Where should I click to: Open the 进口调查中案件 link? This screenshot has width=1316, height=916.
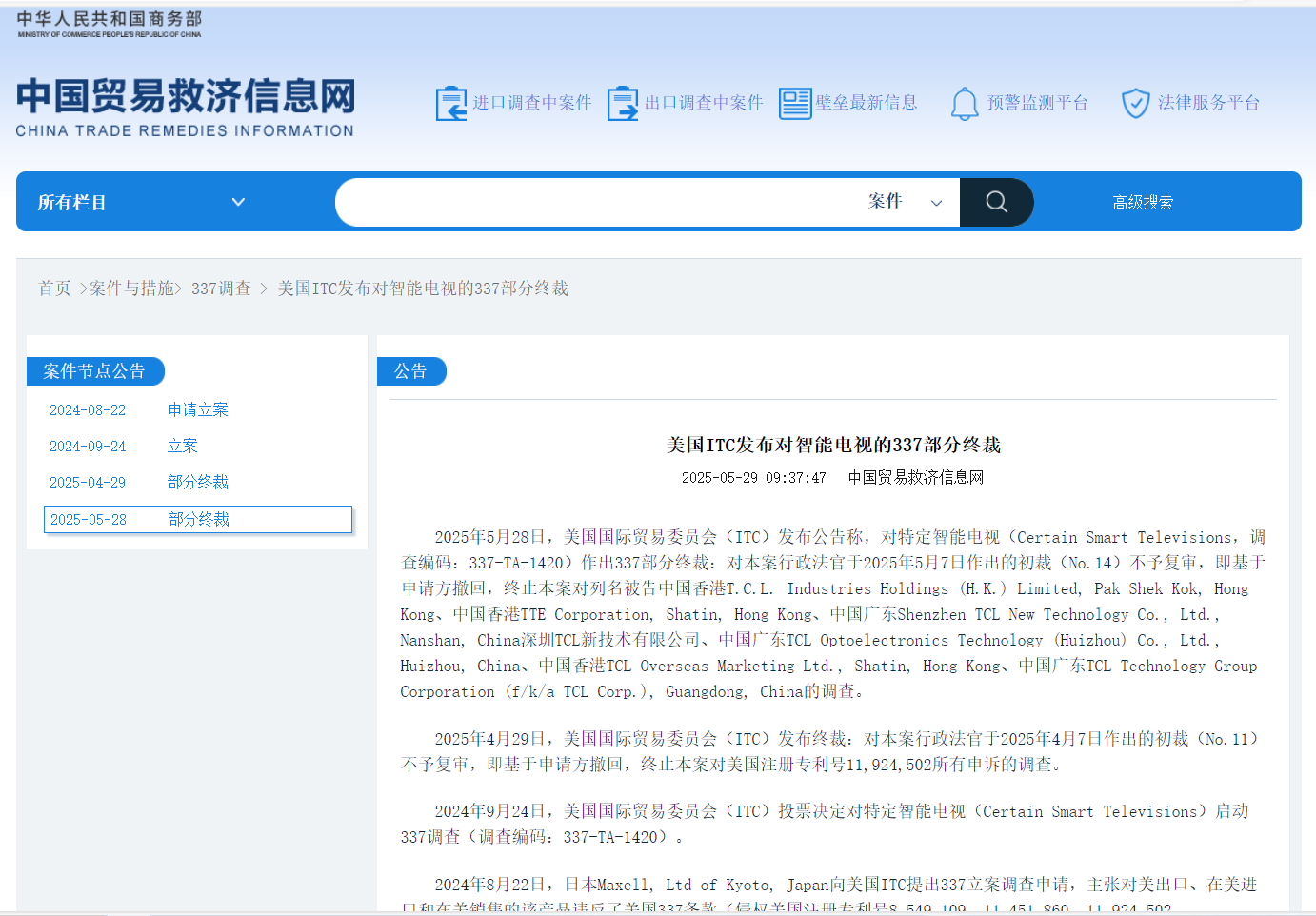(x=531, y=103)
